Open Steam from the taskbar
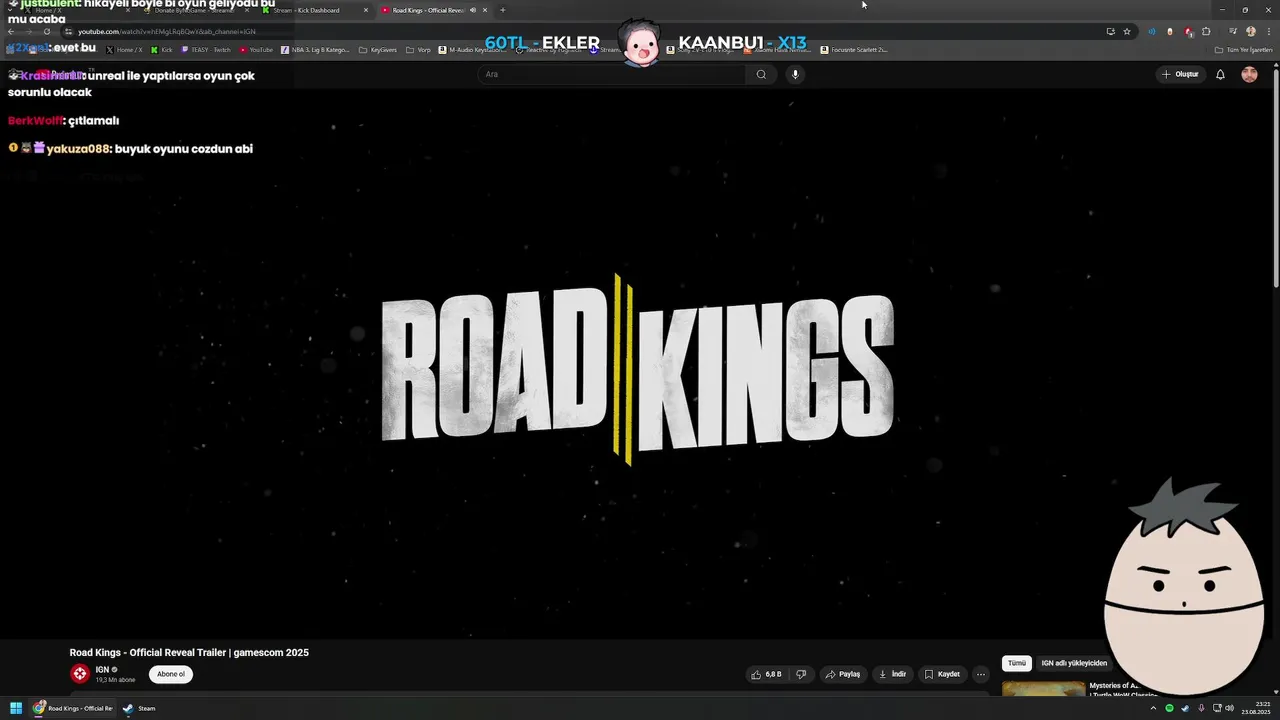 139,708
